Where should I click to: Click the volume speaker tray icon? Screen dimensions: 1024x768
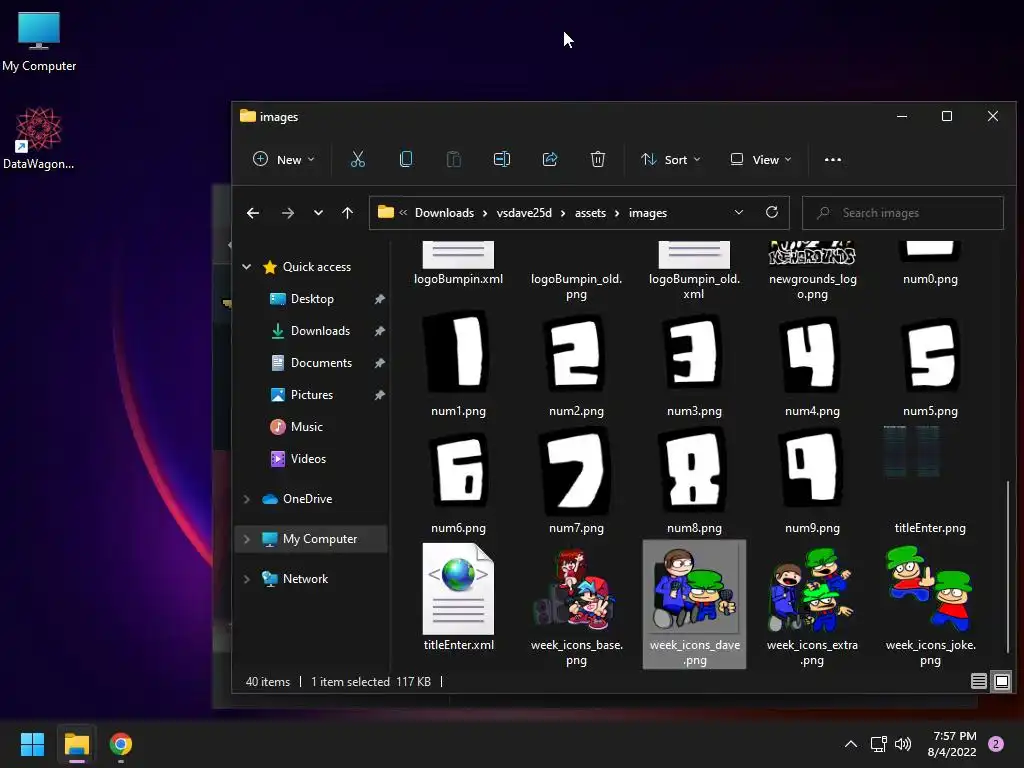tap(903, 744)
